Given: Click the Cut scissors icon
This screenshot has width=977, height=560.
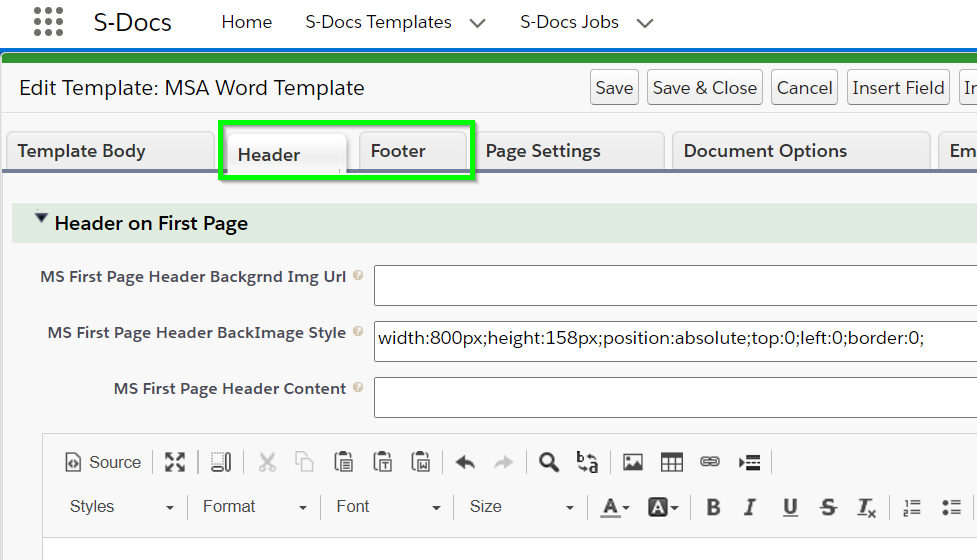Looking at the screenshot, I should (x=267, y=462).
